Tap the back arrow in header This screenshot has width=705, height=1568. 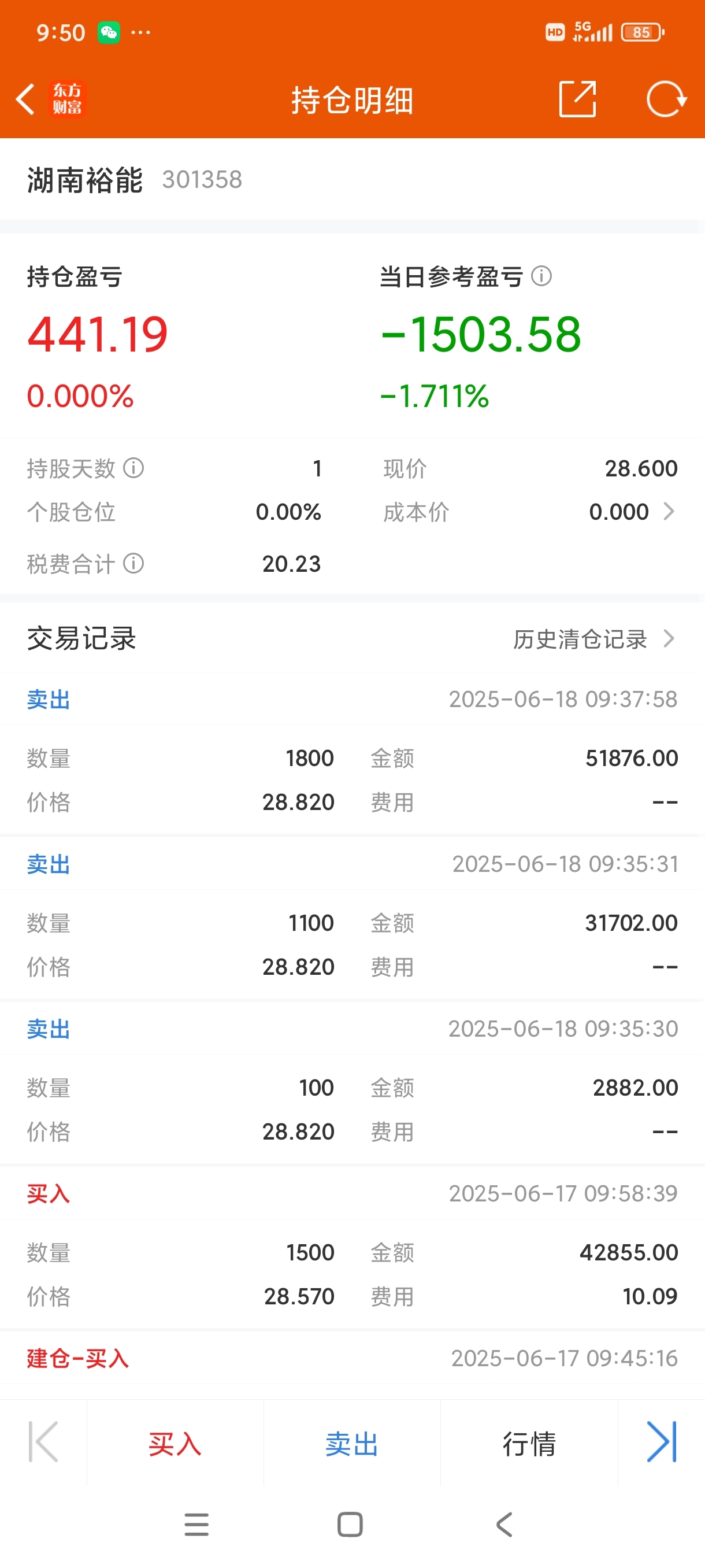[25, 99]
